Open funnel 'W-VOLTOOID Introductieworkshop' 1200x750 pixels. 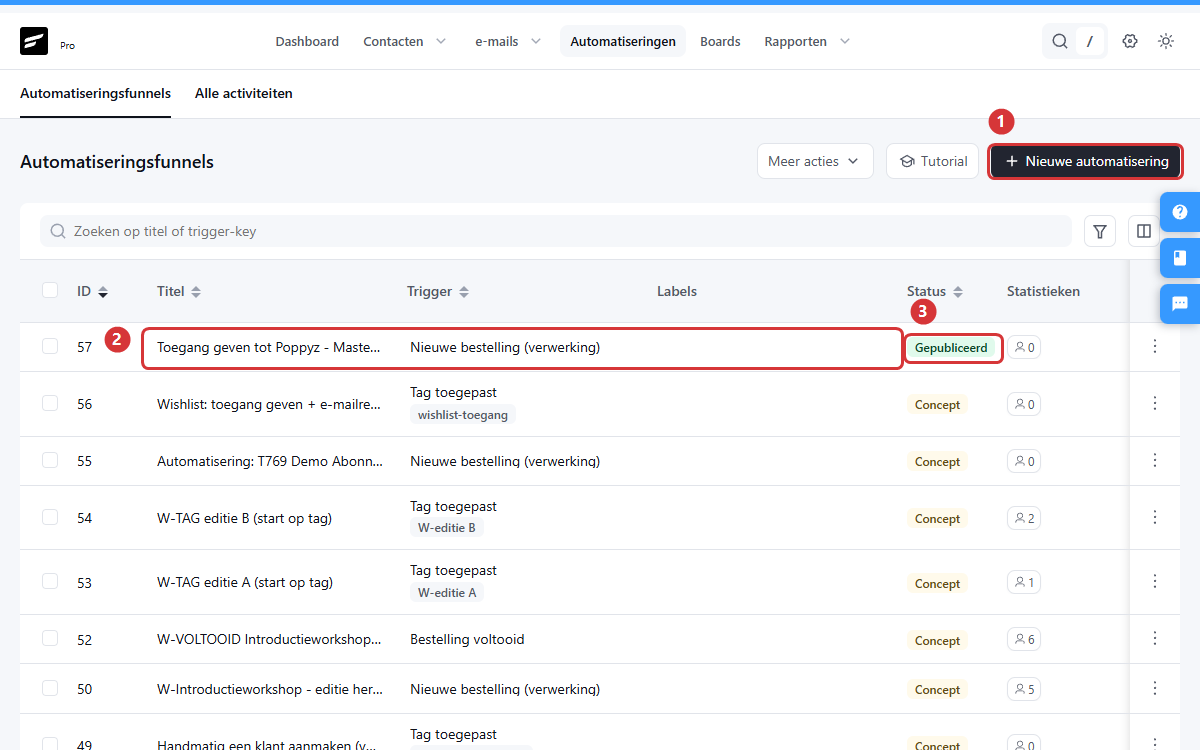pyautogui.click(x=269, y=639)
